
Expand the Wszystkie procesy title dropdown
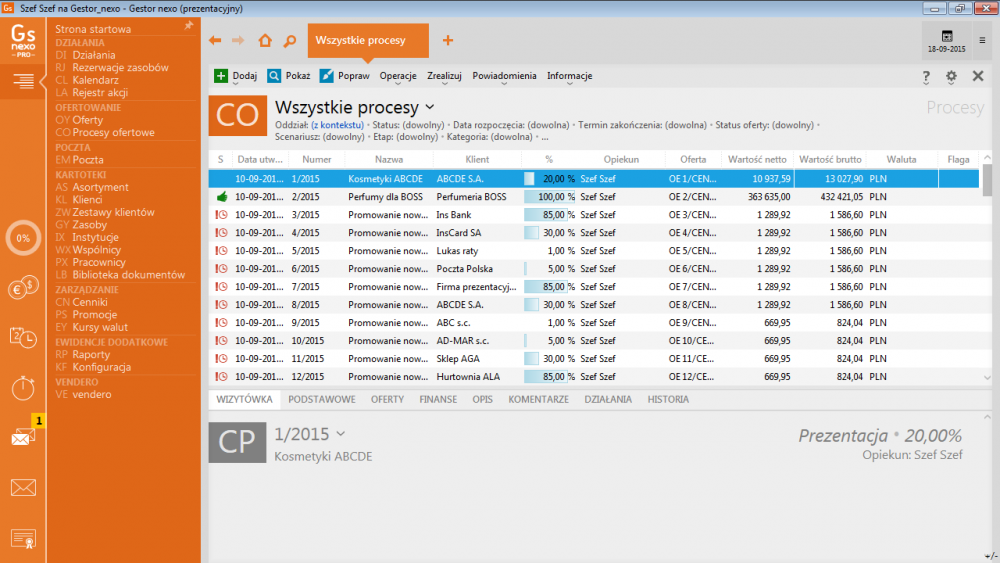click(x=430, y=107)
